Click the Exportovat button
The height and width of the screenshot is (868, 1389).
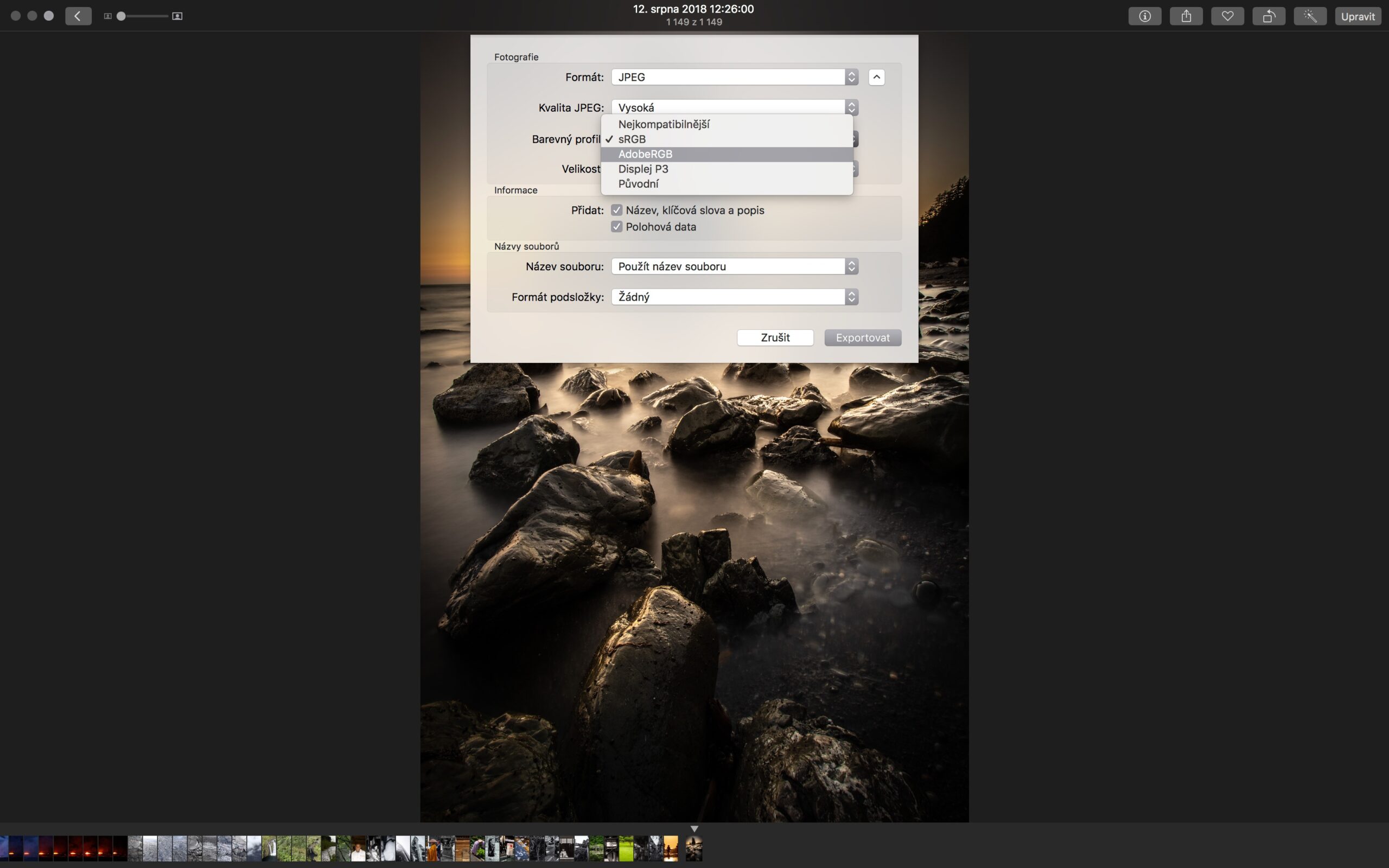point(862,337)
